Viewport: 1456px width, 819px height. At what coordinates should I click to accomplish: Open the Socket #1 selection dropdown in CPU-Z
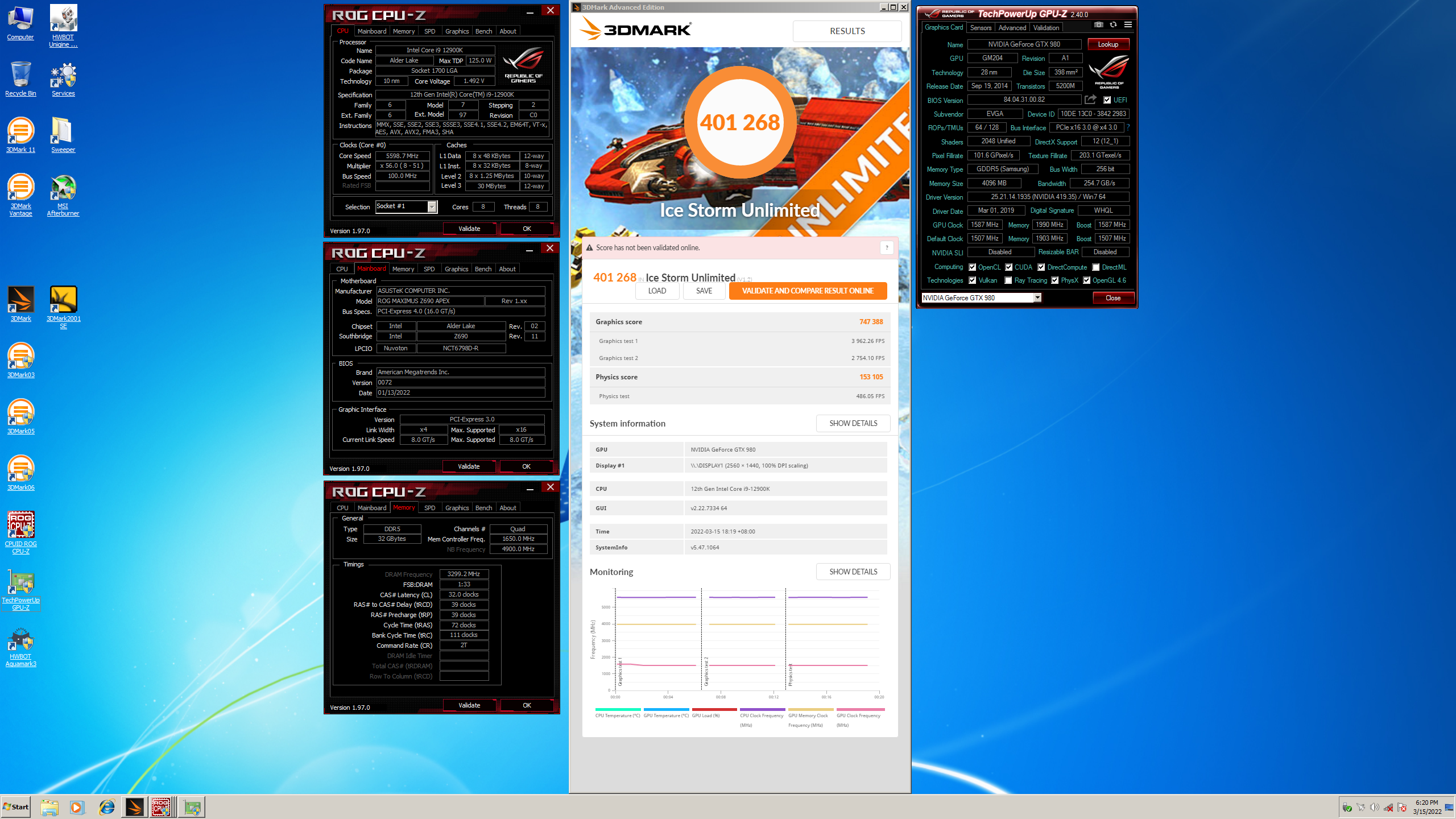pos(406,206)
